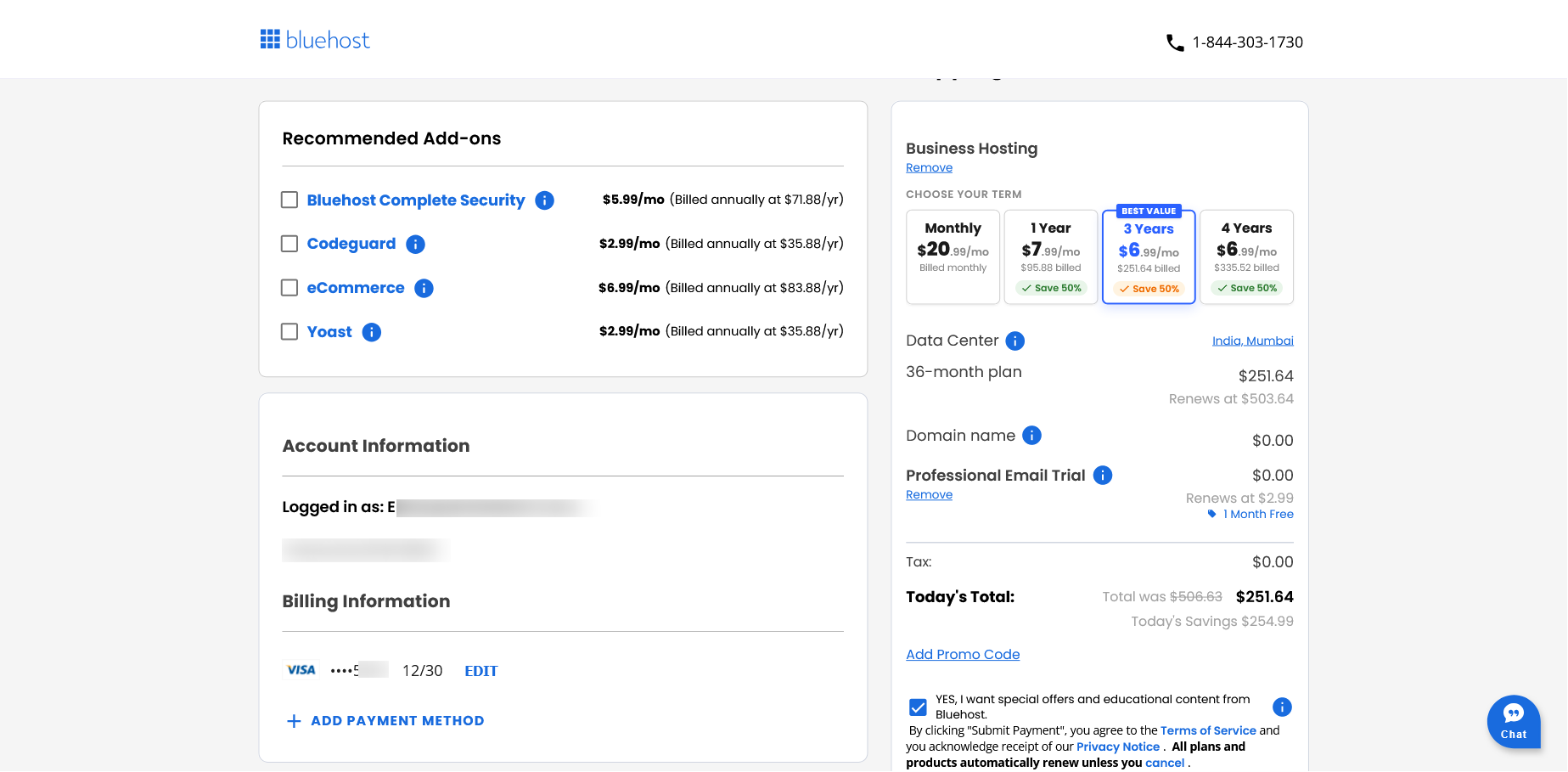1568x772 pixels.
Task: Open the Chat bubble
Action: (1514, 722)
